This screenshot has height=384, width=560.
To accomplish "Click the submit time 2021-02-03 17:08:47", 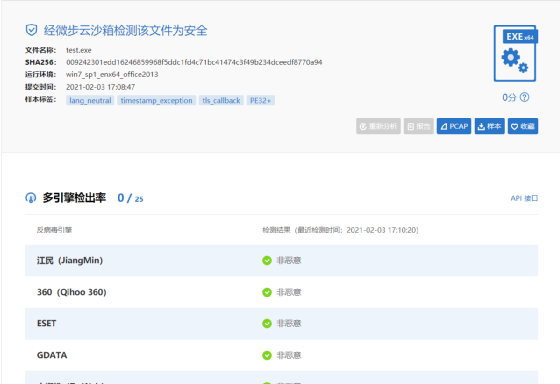I will pos(100,87).
